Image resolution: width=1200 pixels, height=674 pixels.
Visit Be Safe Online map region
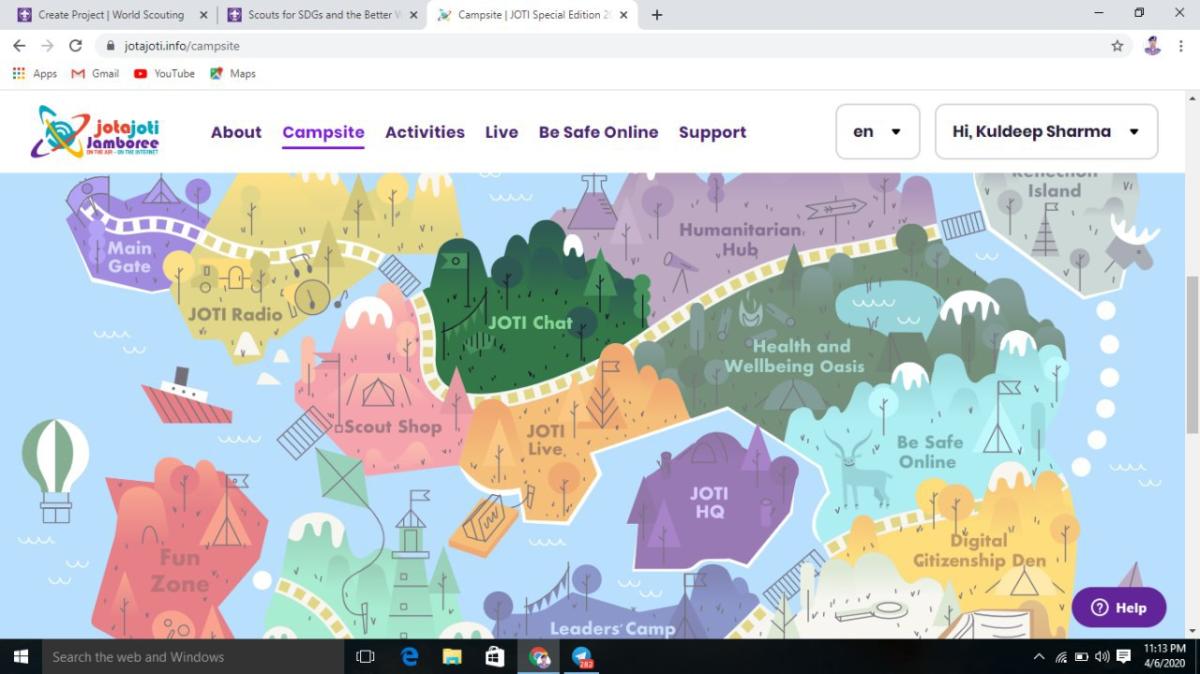[x=929, y=451]
